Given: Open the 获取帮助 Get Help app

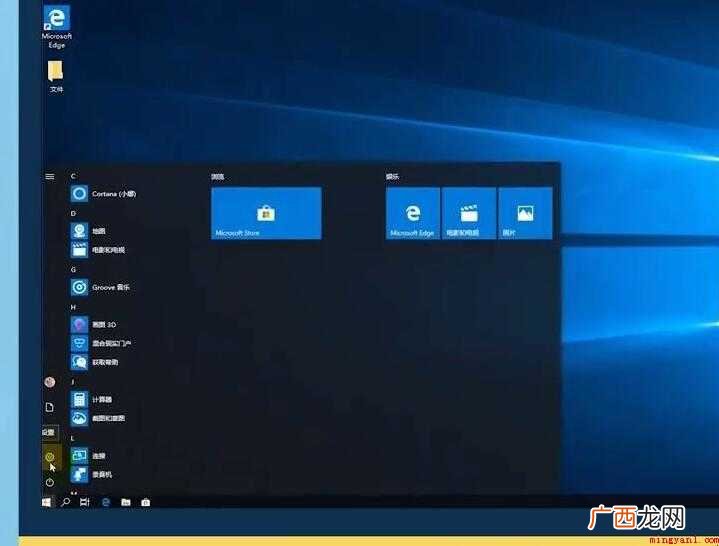Looking at the screenshot, I should coord(94,362).
